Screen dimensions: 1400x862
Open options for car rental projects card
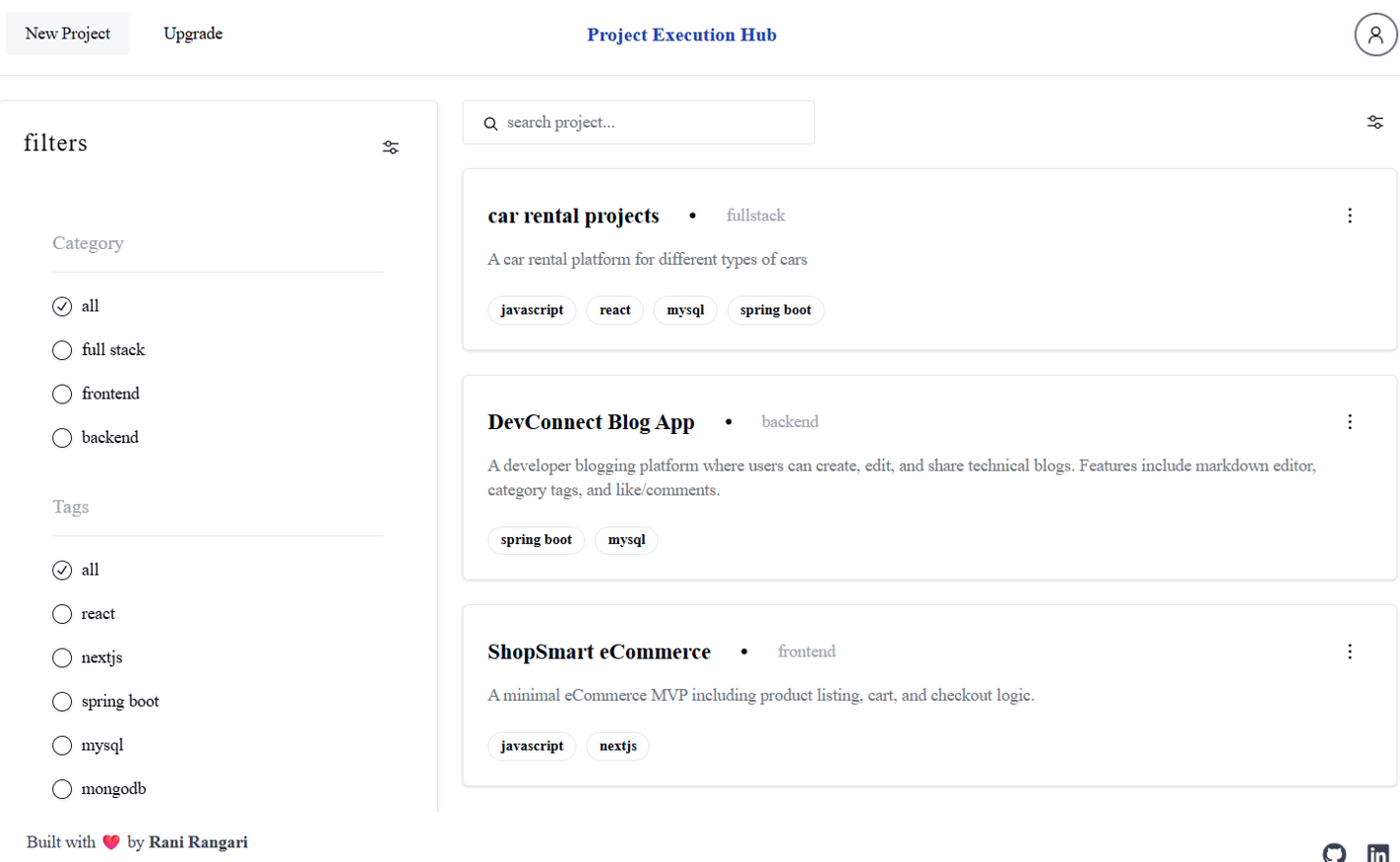[x=1350, y=215]
